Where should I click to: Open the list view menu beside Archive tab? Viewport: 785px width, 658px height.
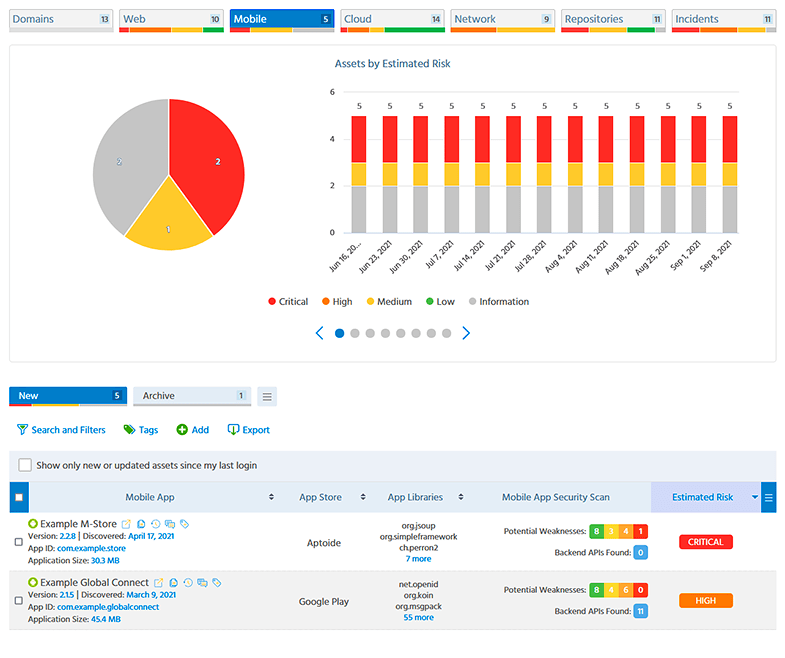click(x=267, y=397)
